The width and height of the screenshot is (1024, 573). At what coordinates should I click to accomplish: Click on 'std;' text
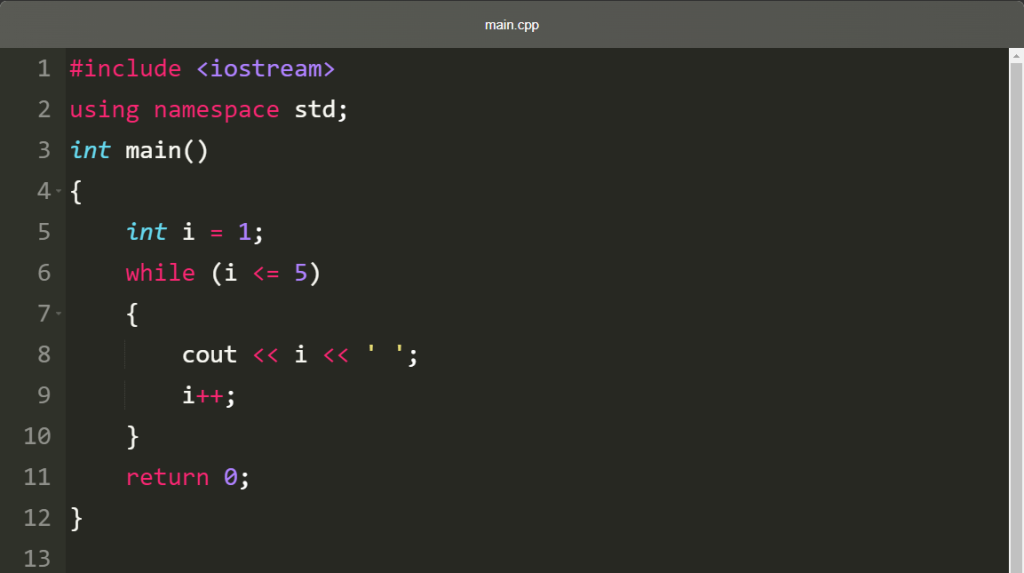click(321, 109)
